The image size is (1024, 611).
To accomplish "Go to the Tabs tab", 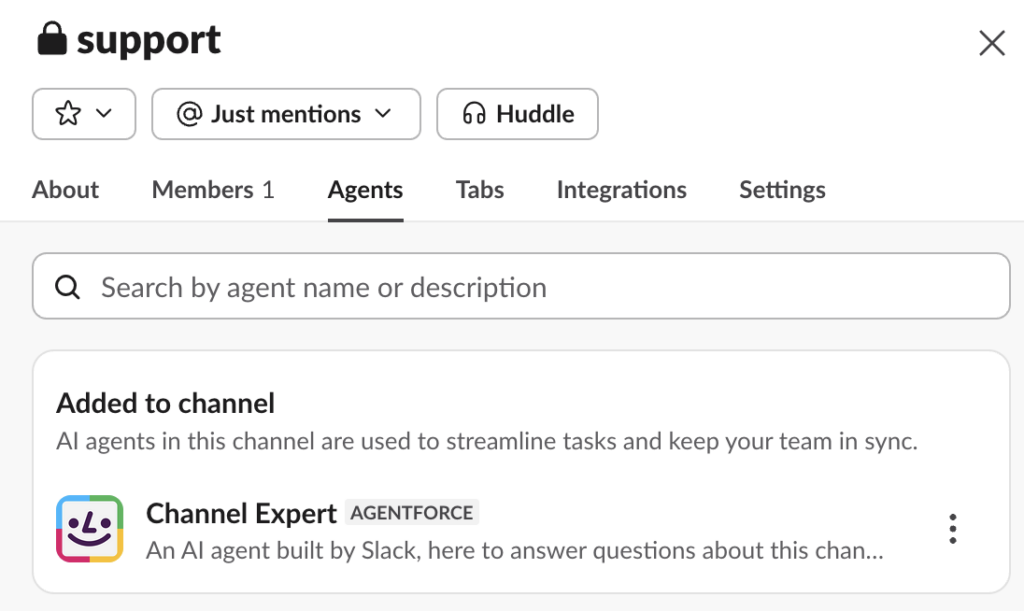I will coord(479,190).
